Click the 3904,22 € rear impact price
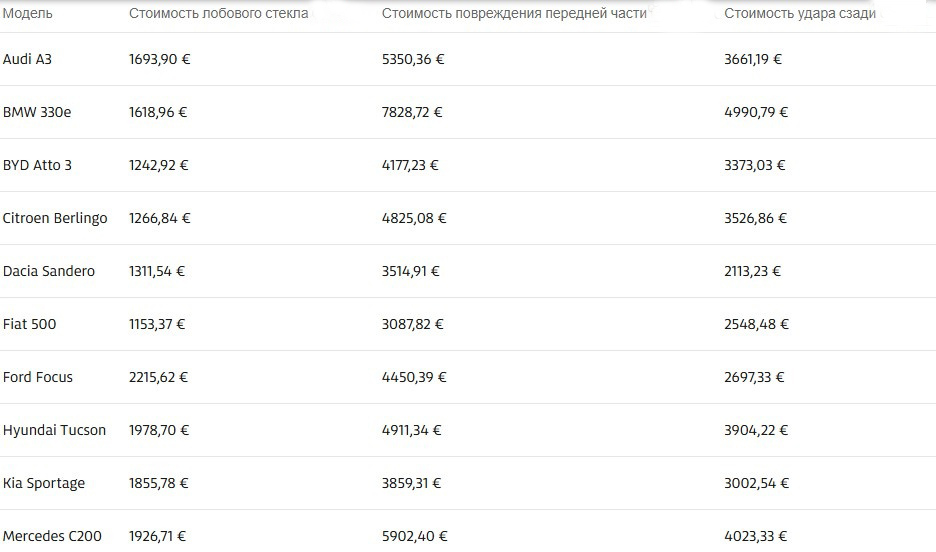Image resolution: width=936 pixels, height=552 pixels. point(756,430)
